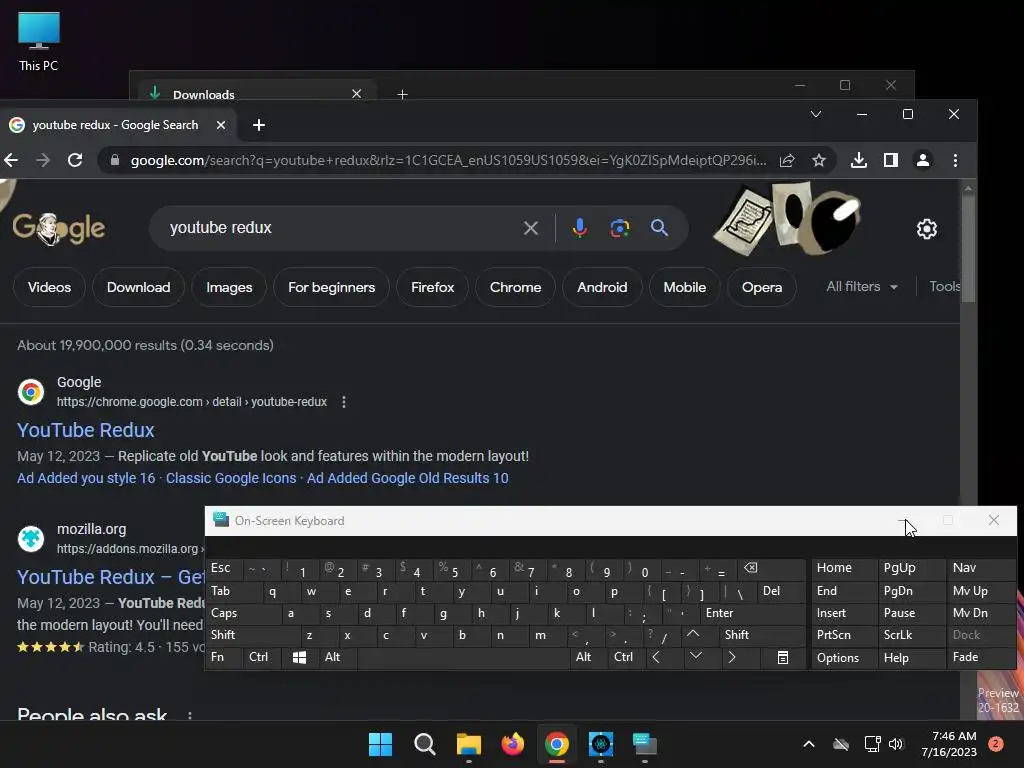Open Chrome downloads icon in toolbar
This screenshot has width=1024, height=768.
859,160
